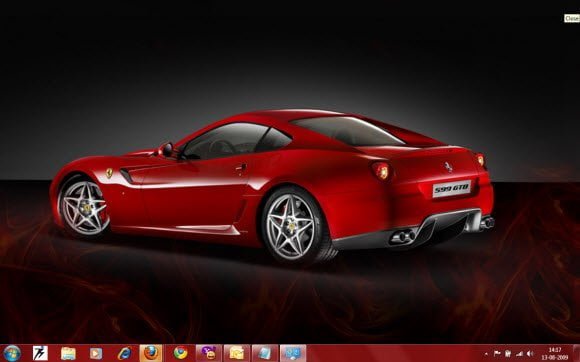Click the 599 GTB plate on wallpaper
The image size is (580, 362).
tap(452, 189)
